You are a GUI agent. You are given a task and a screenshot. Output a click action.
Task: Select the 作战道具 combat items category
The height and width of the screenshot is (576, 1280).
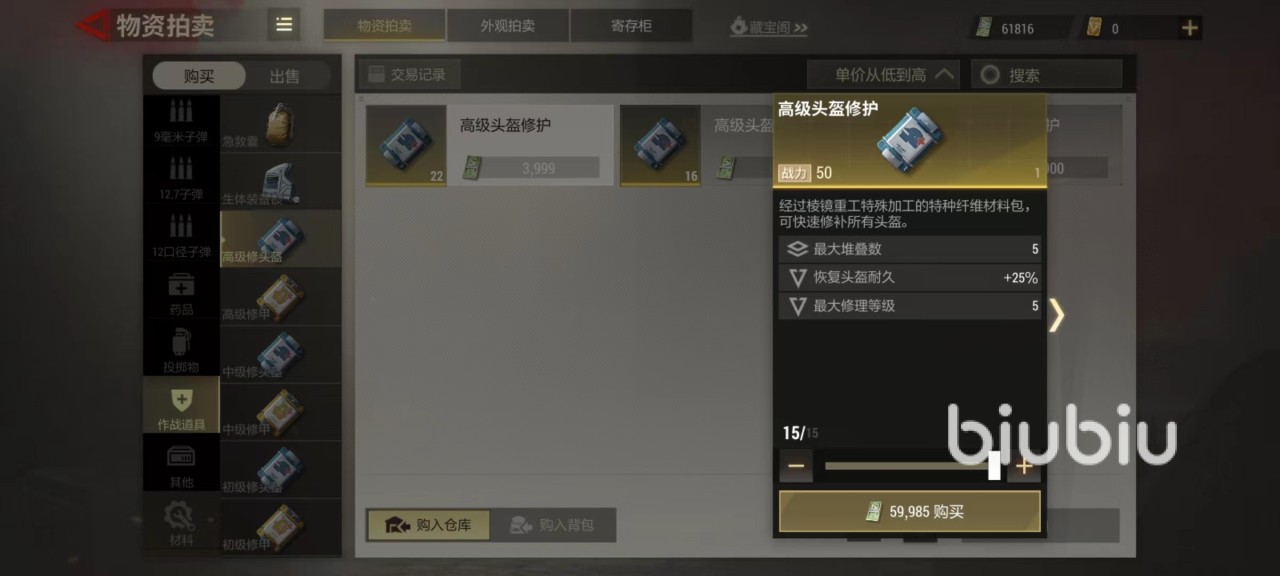coord(181,409)
